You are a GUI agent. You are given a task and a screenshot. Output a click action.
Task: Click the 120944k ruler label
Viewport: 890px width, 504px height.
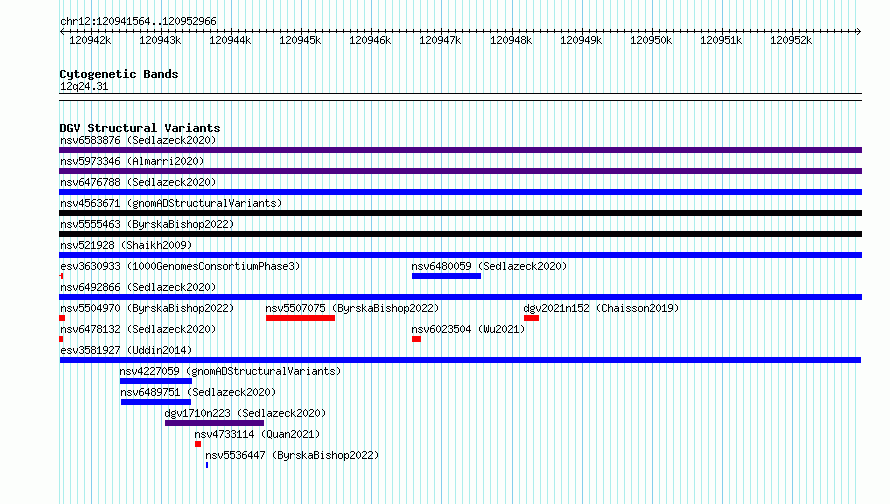pyautogui.click(x=230, y=40)
